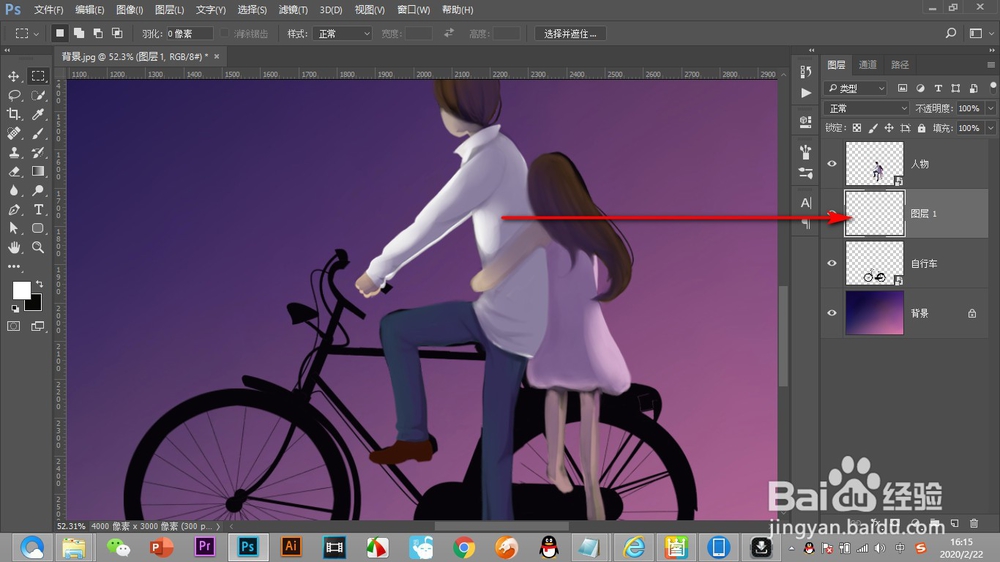Image resolution: width=1000 pixels, height=562 pixels.
Task: Expand status bar info arrow
Action: pos(218,526)
